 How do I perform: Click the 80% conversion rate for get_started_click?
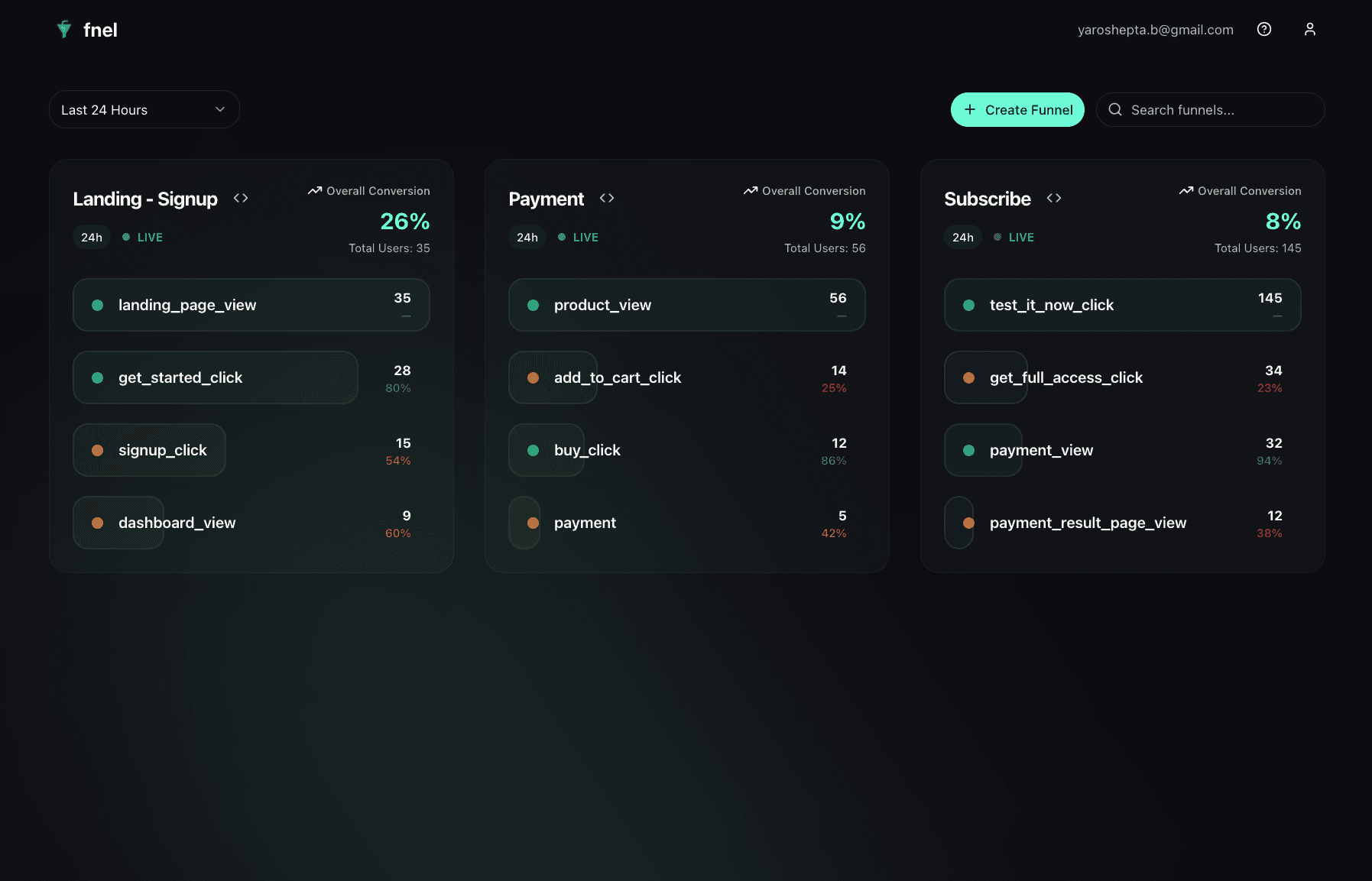tap(398, 388)
